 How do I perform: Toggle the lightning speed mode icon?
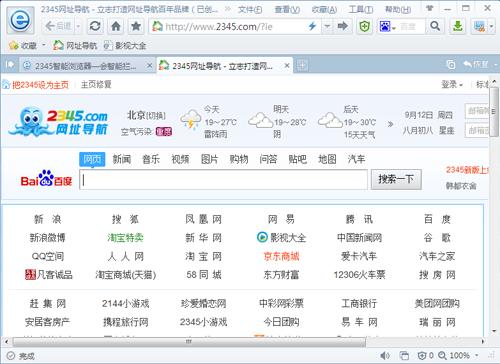pyautogui.click(x=312, y=26)
